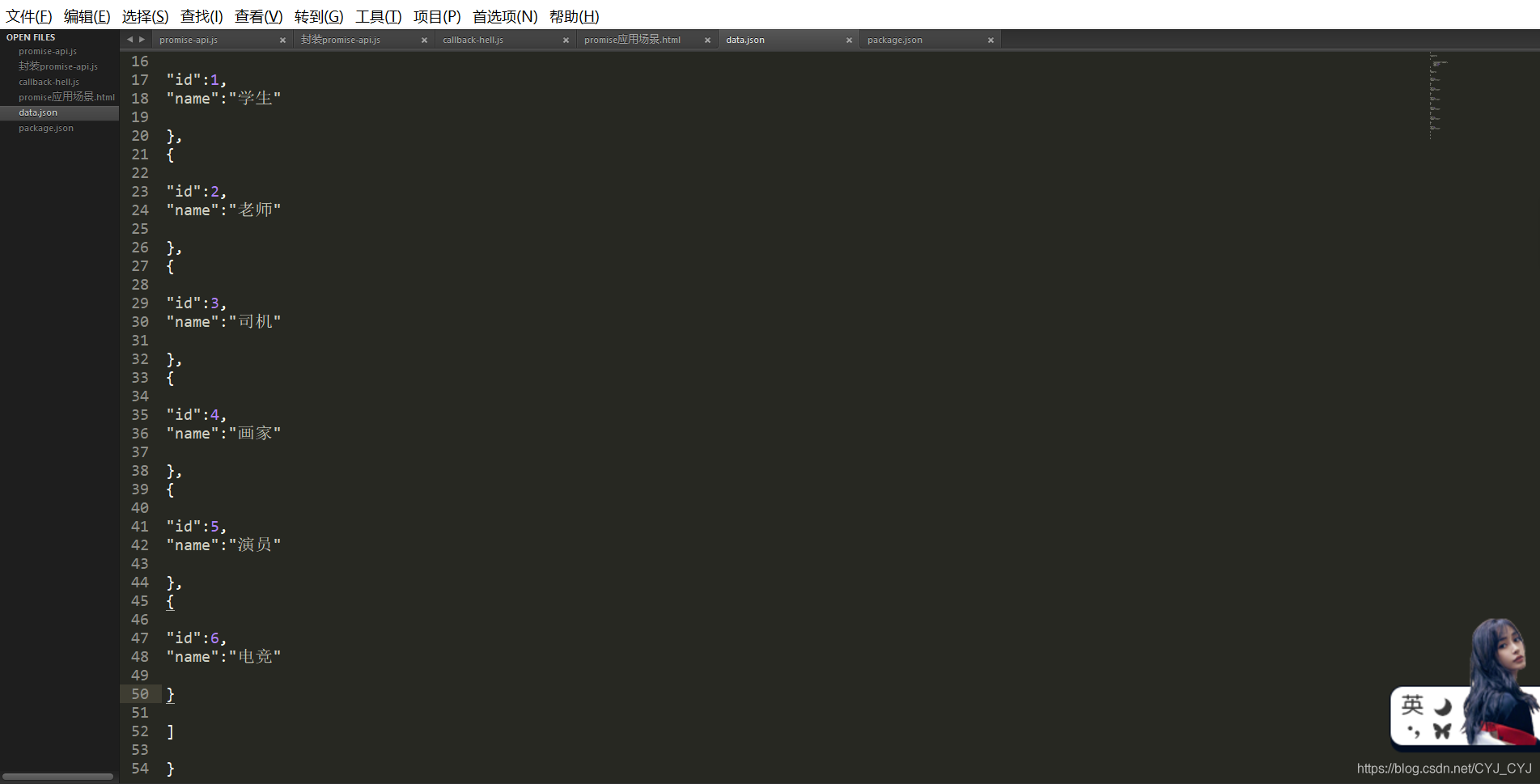Click the "name":"电竞" line
This screenshot has height=784, width=1540.
click(223, 657)
